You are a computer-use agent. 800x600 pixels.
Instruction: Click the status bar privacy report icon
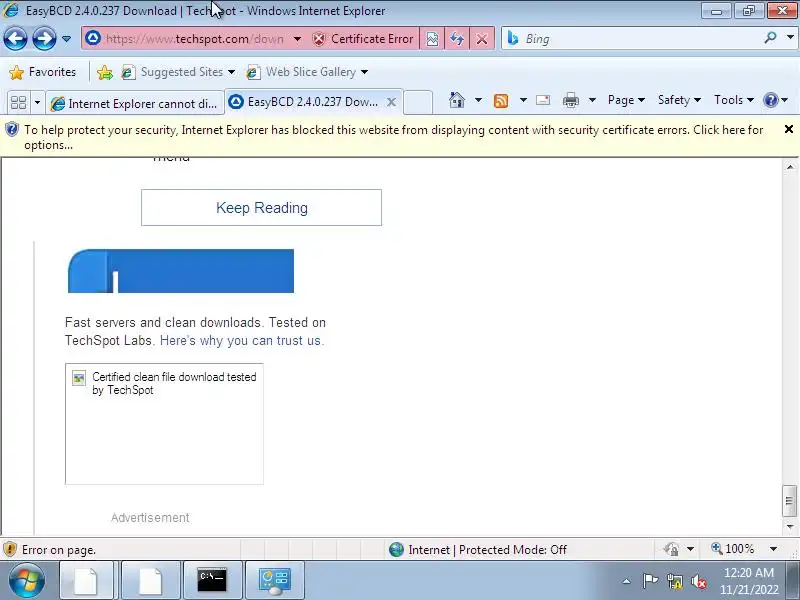[x=671, y=549]
